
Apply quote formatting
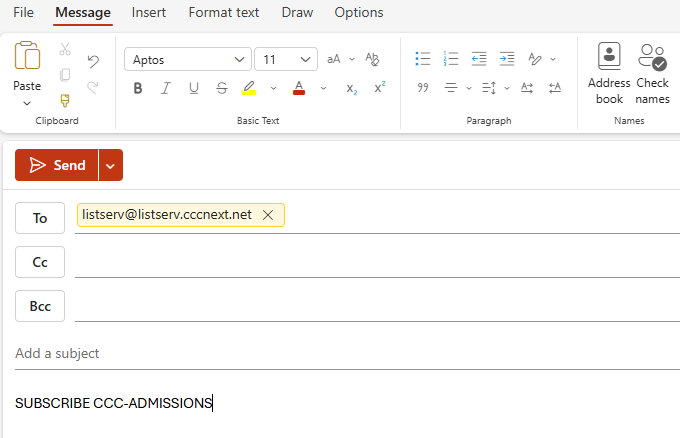tap(423, 88)
